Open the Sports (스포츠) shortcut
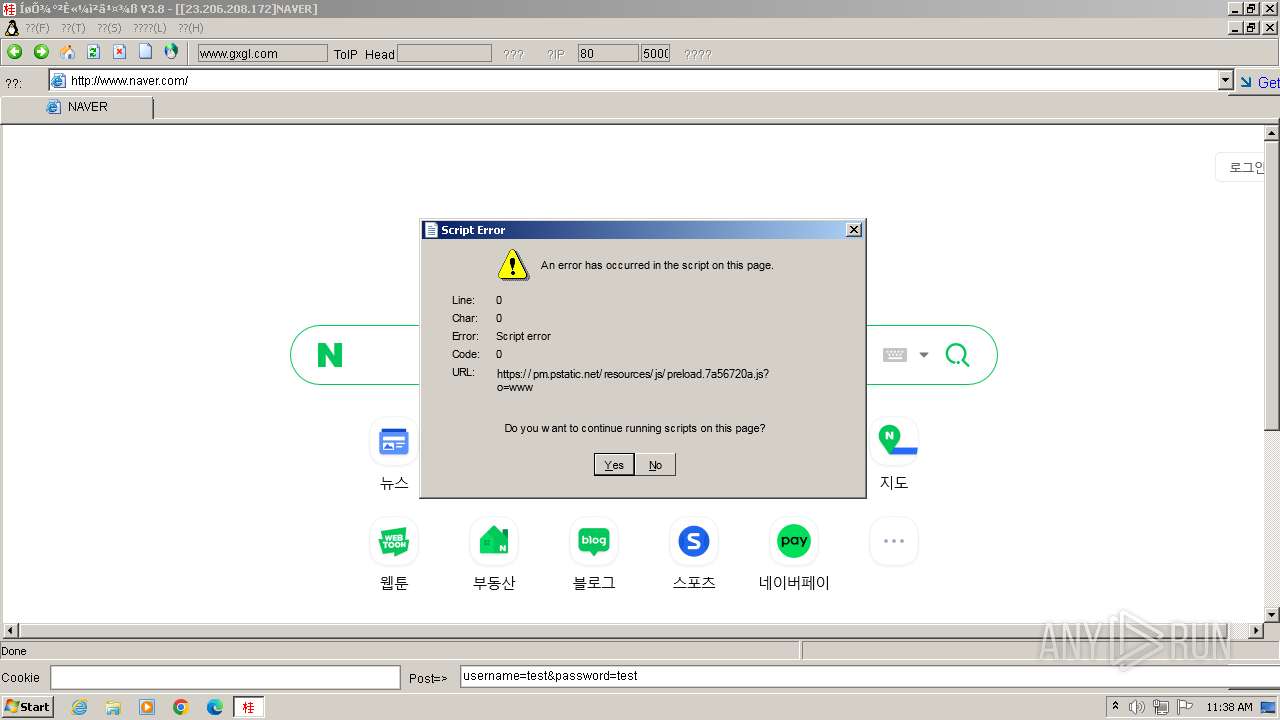Screen dimensions: 1280x720 [x=694, y=556]
